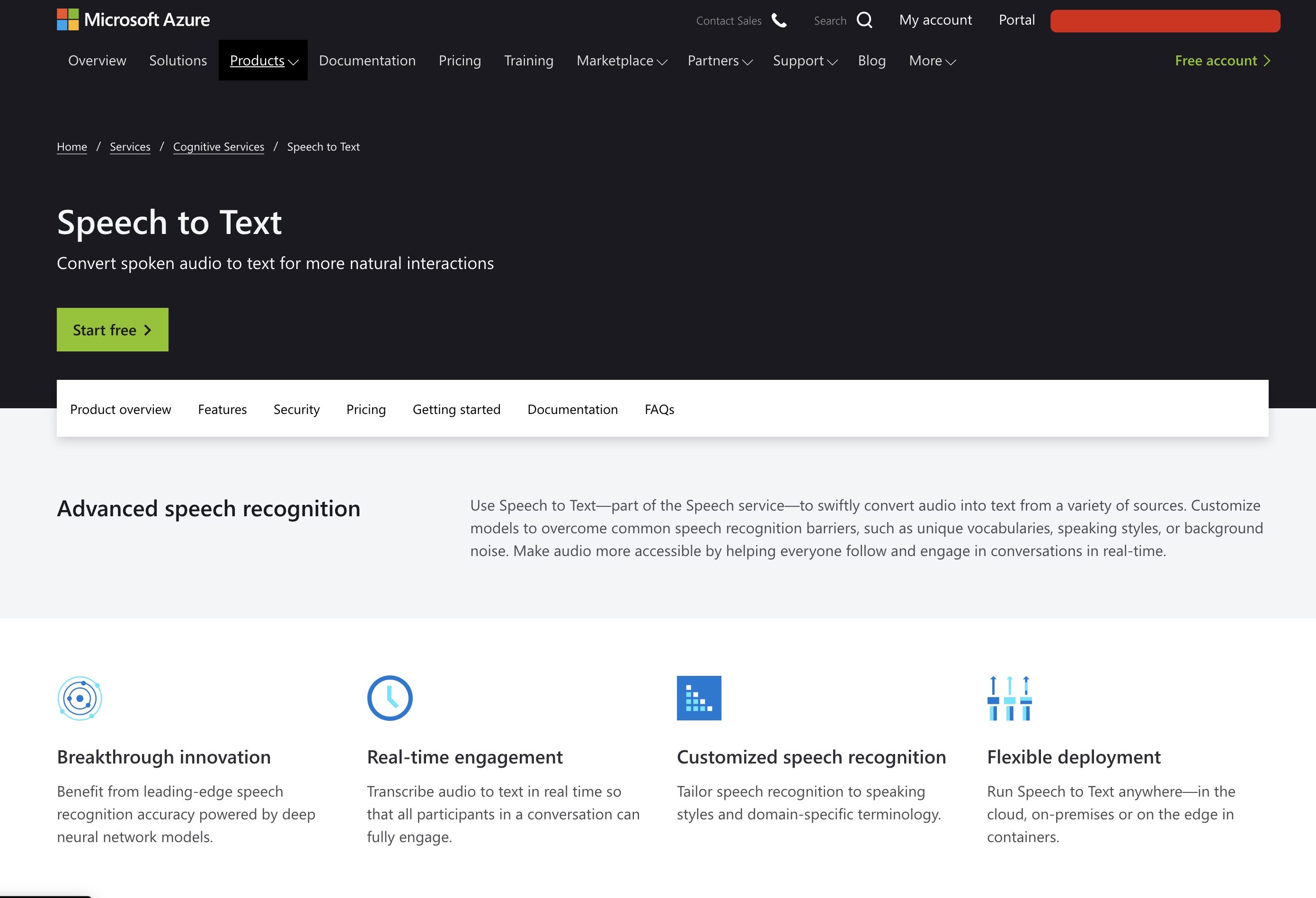Click the Breakthrough innovation atom icon
This screenshot has height=898, width=1316.
[80, 699]
